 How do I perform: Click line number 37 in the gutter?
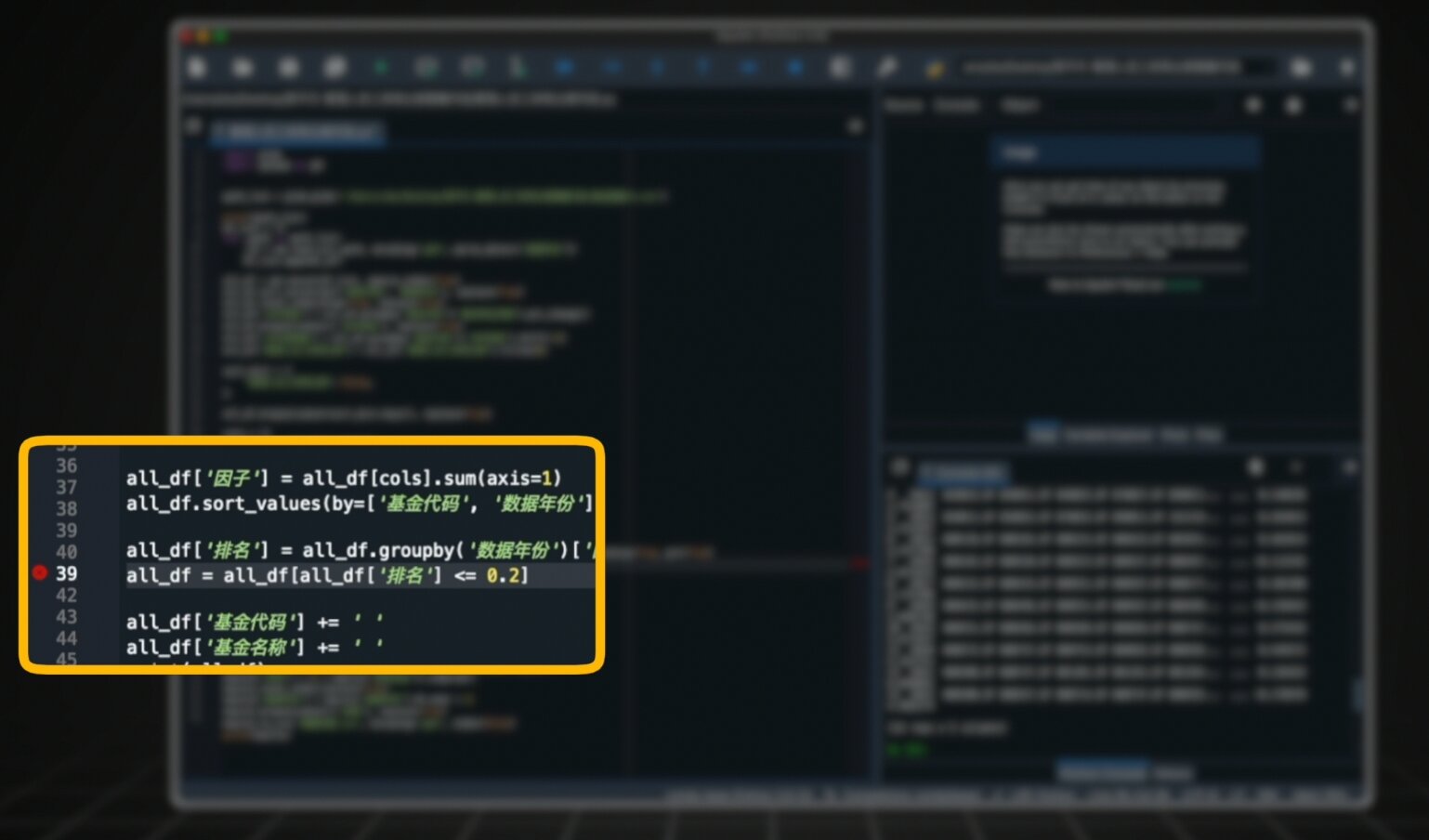pos(66,487)
